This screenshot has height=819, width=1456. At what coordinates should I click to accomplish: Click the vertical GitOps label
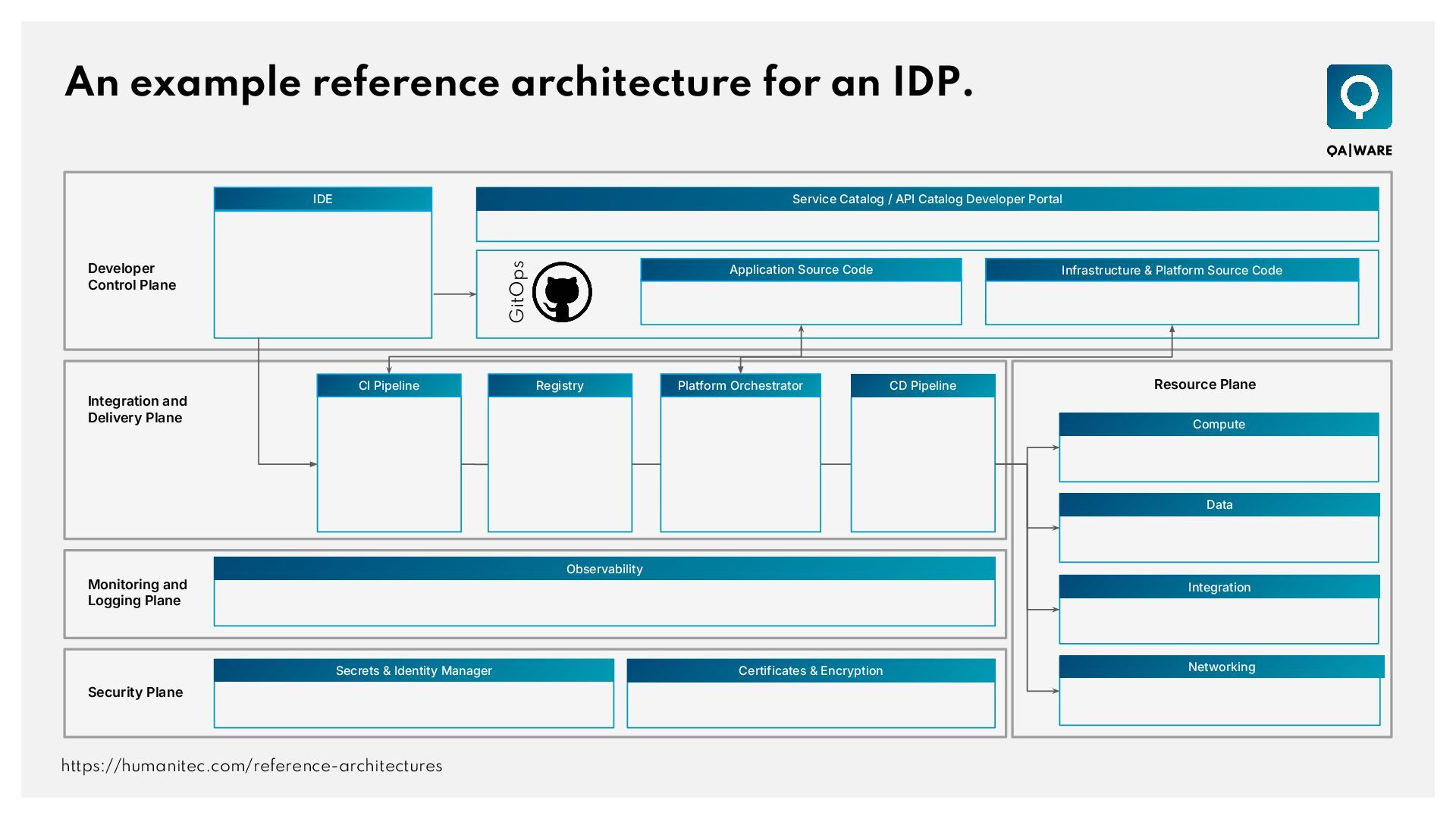(x=516, y=292)
